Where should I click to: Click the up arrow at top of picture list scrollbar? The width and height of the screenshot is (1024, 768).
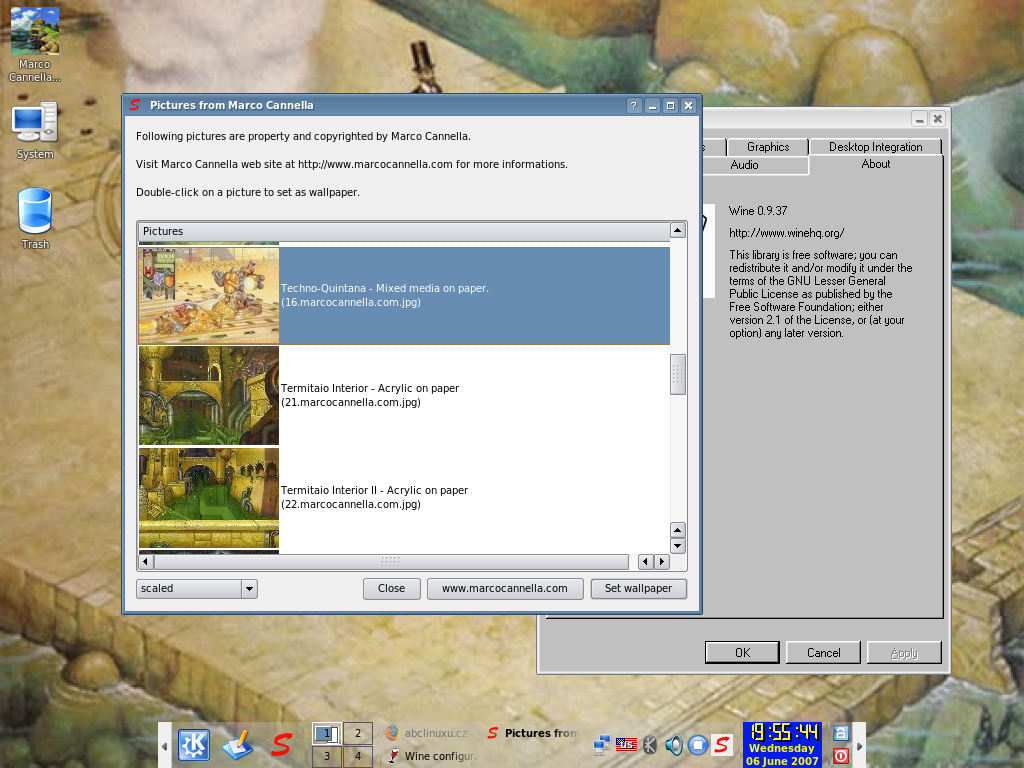(678, 230)
